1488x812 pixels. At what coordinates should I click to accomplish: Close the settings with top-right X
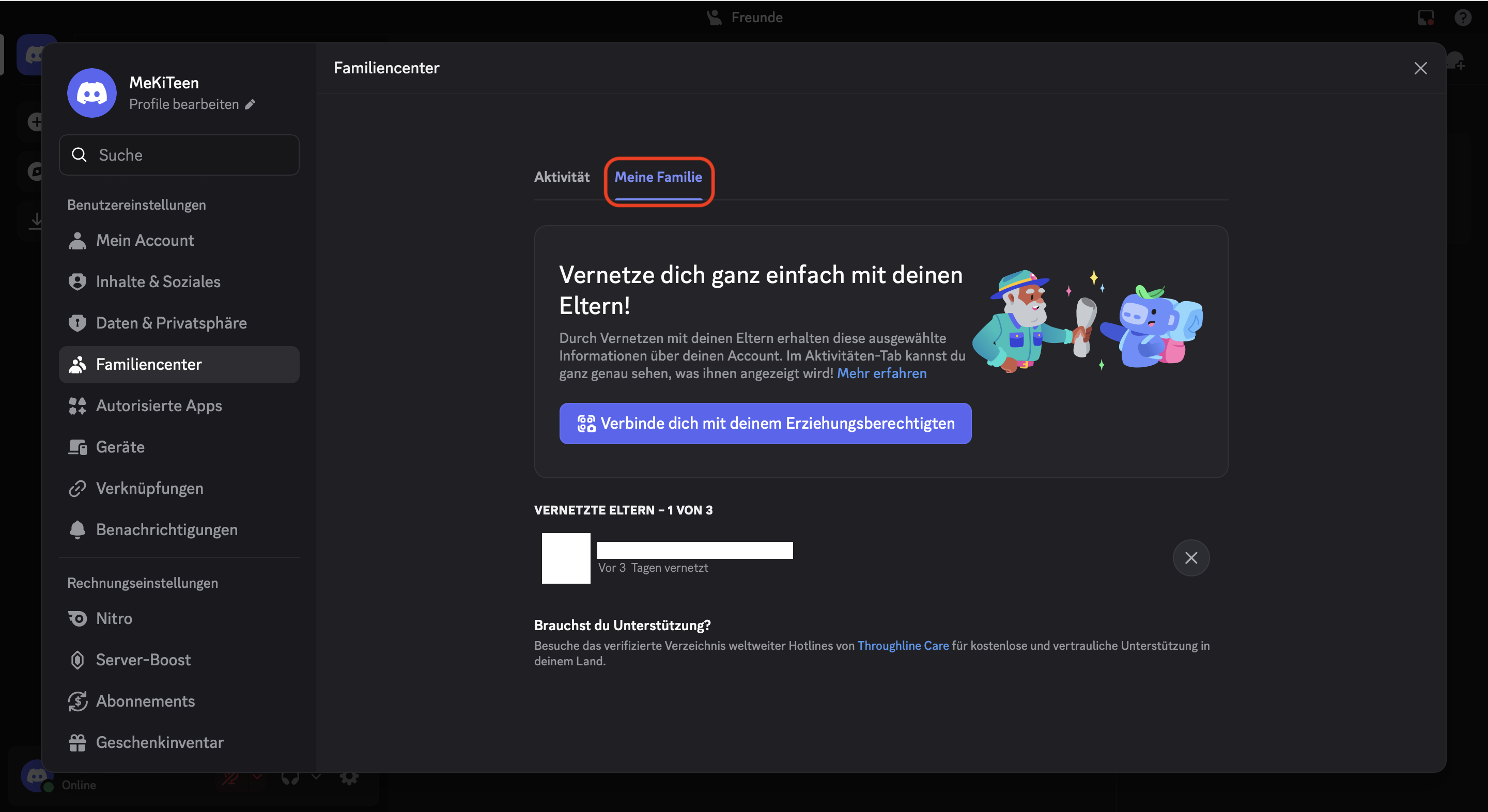(1420, 68)
